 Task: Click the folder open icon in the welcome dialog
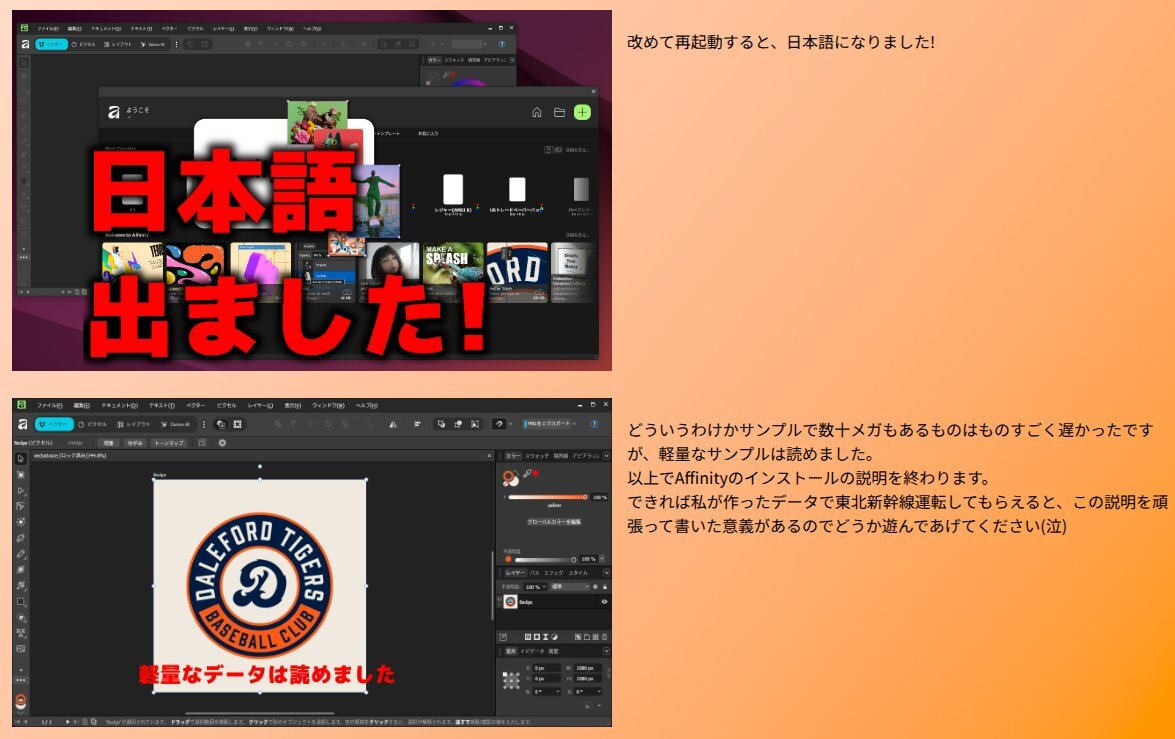[559, 112]
